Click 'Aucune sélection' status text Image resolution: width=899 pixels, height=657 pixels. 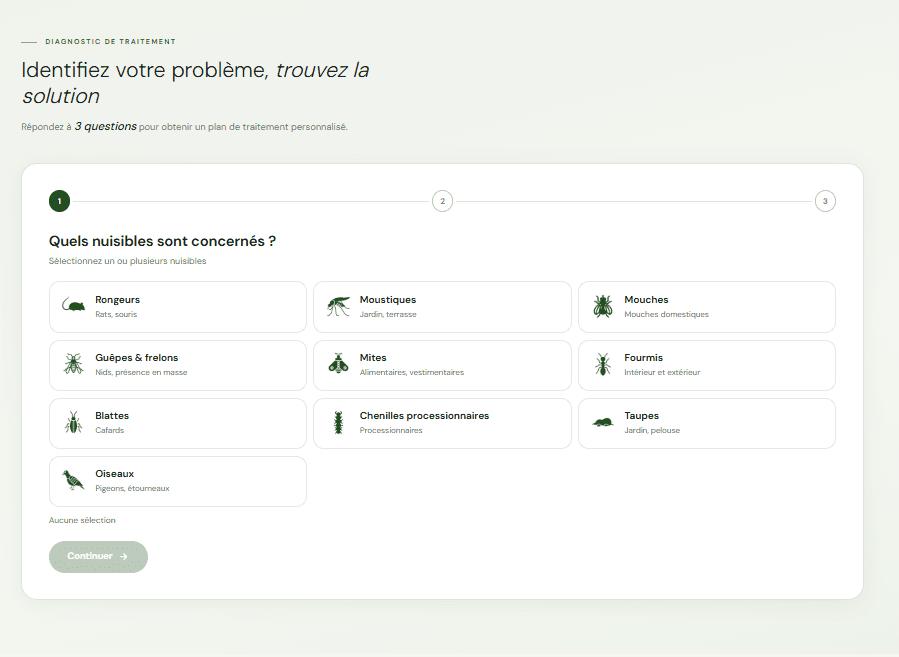pyautogui.click(x=82, y=520)
